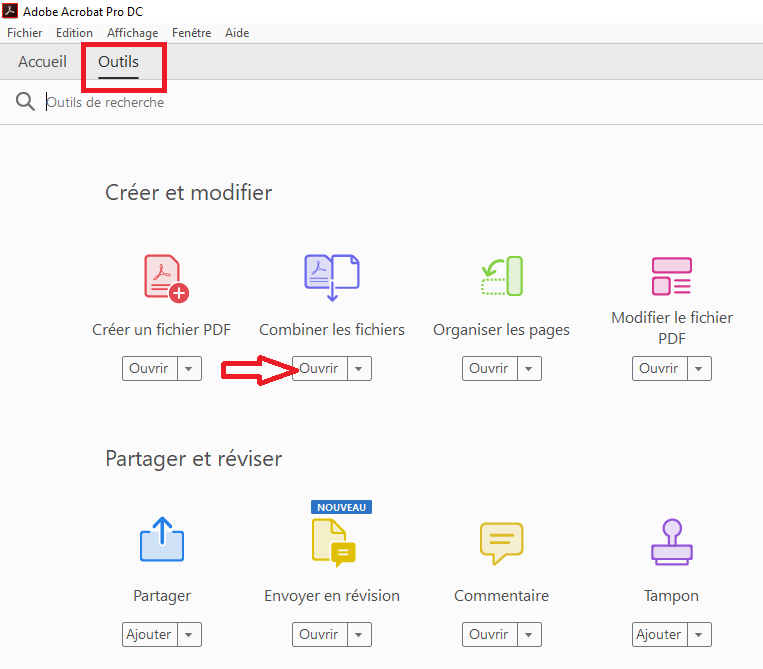This screenshot has height=669, width=763.
Task: Click Ouvrir under Organiser les pages
Action: [x=490, y=368]
